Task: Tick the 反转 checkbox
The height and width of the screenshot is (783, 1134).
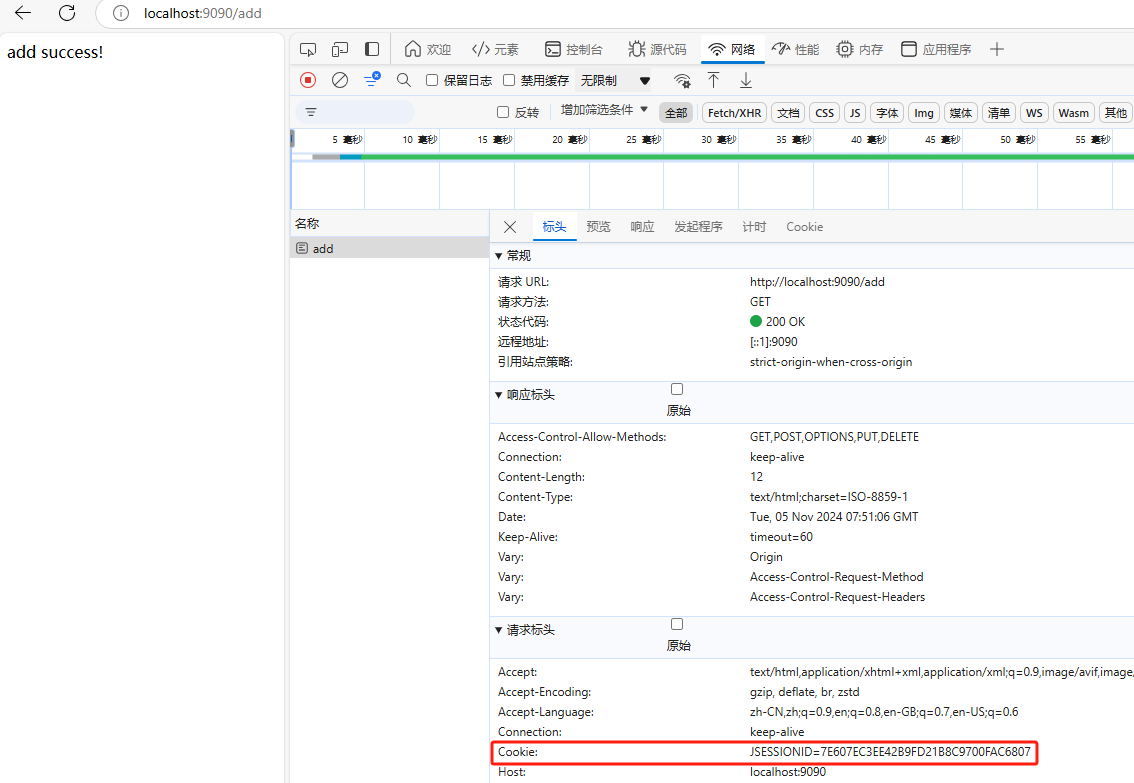Action: [x=503, y=112]
